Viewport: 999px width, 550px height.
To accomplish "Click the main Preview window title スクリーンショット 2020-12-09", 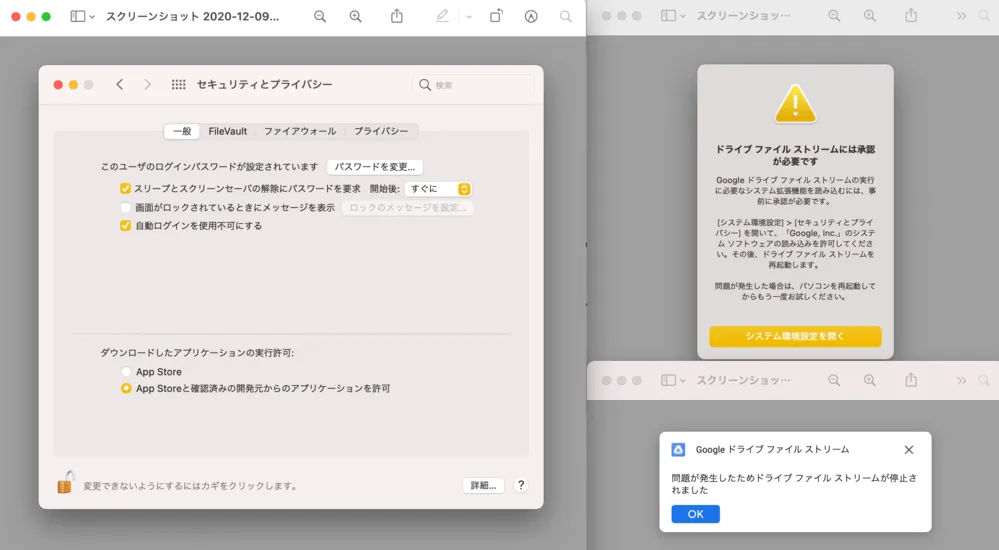I will [x=192, y=17].
